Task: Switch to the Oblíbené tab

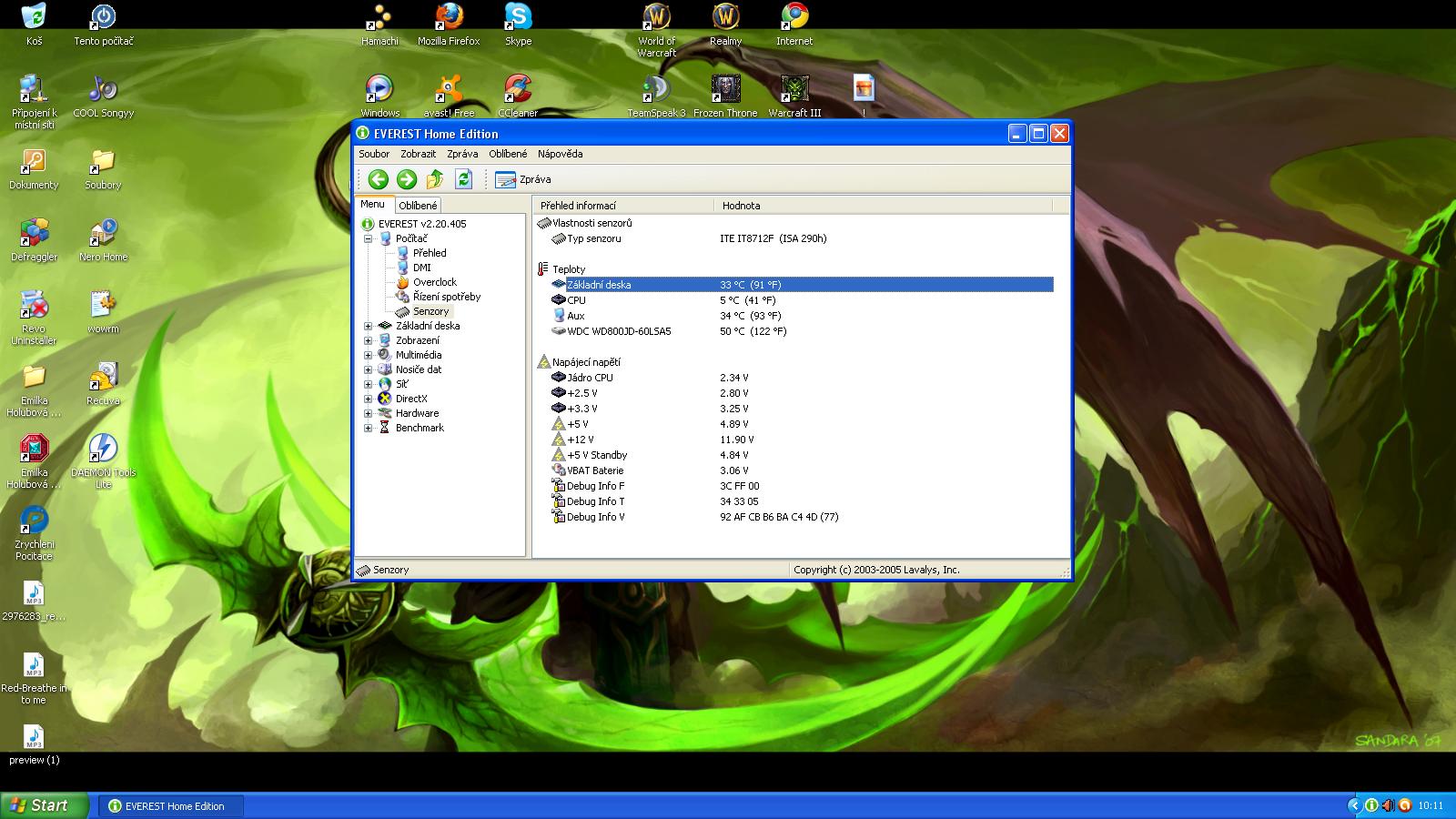Action: 418,206
